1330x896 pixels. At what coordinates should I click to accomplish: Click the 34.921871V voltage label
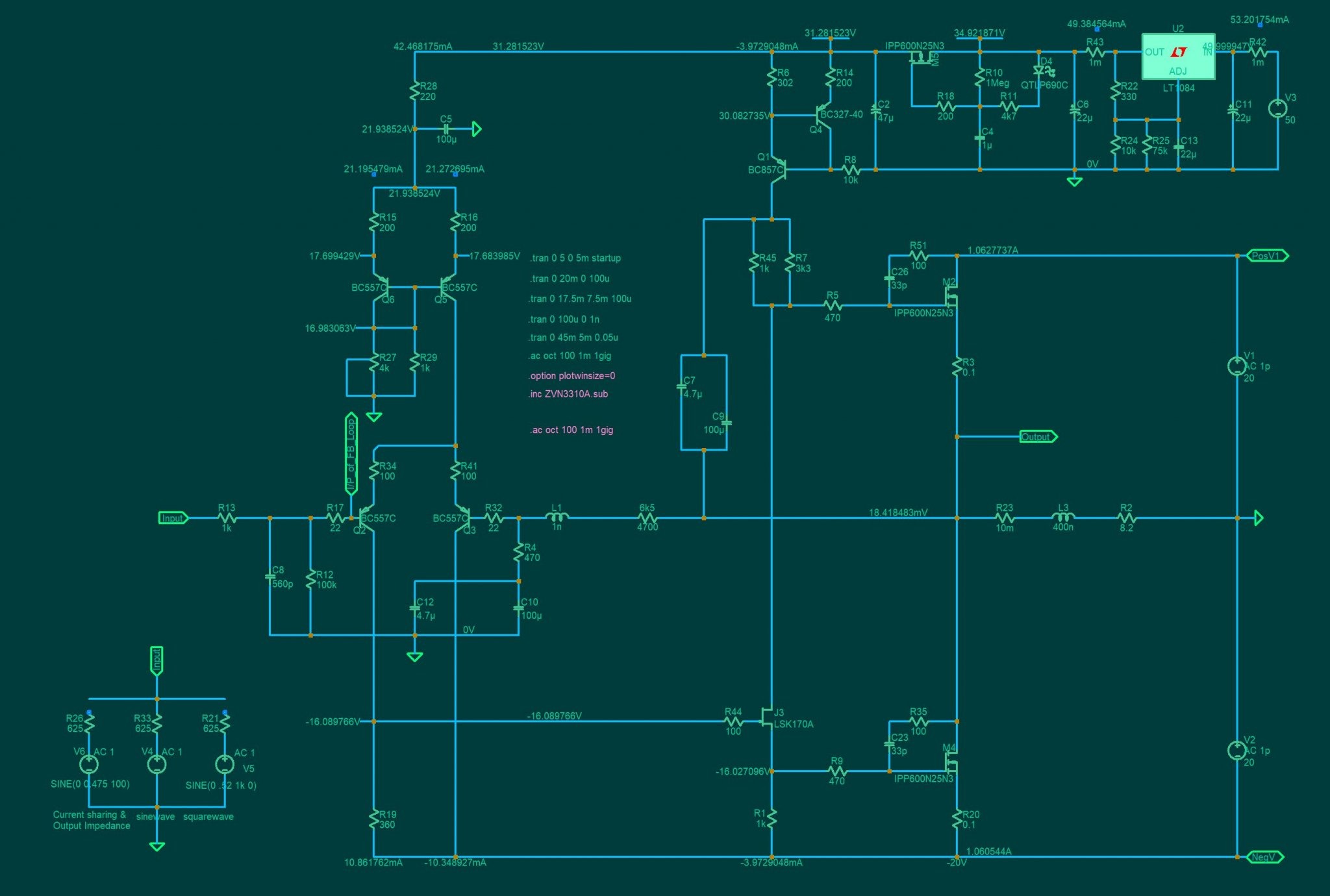[979, 32]
